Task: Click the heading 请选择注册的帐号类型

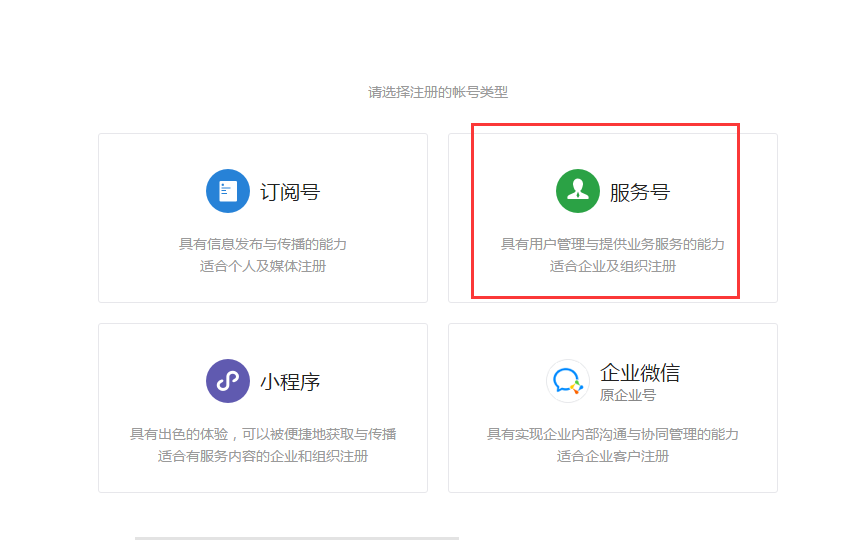Action: tap(438, 92)
